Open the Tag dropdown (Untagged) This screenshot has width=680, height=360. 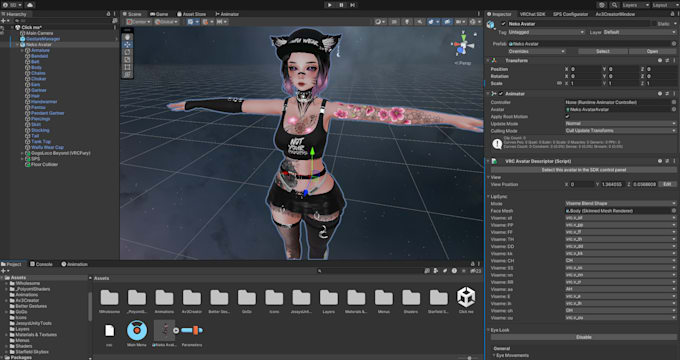click(x=546, y=33)
